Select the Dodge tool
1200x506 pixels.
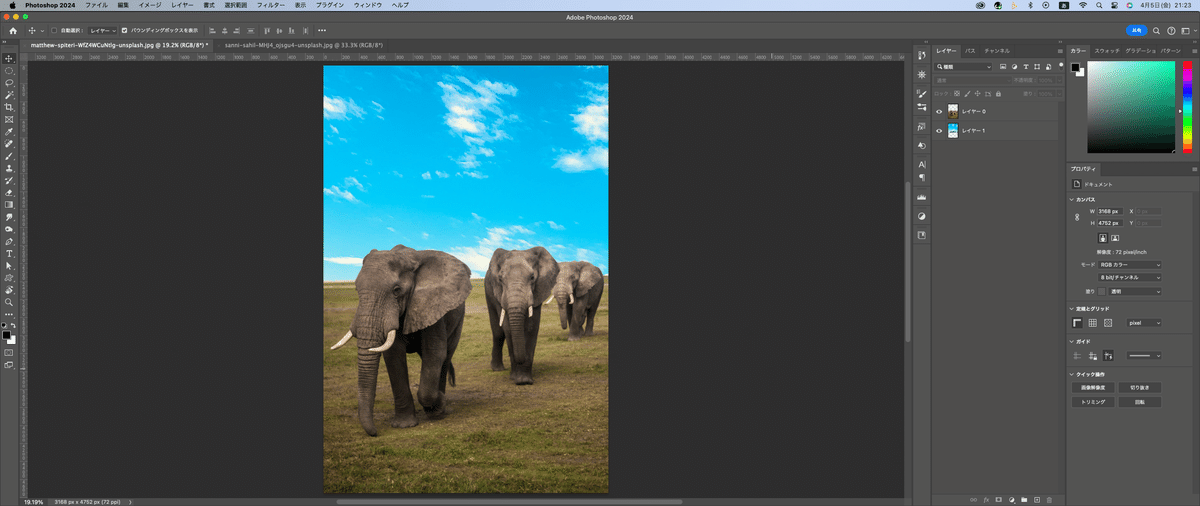[x=9, y=229]
